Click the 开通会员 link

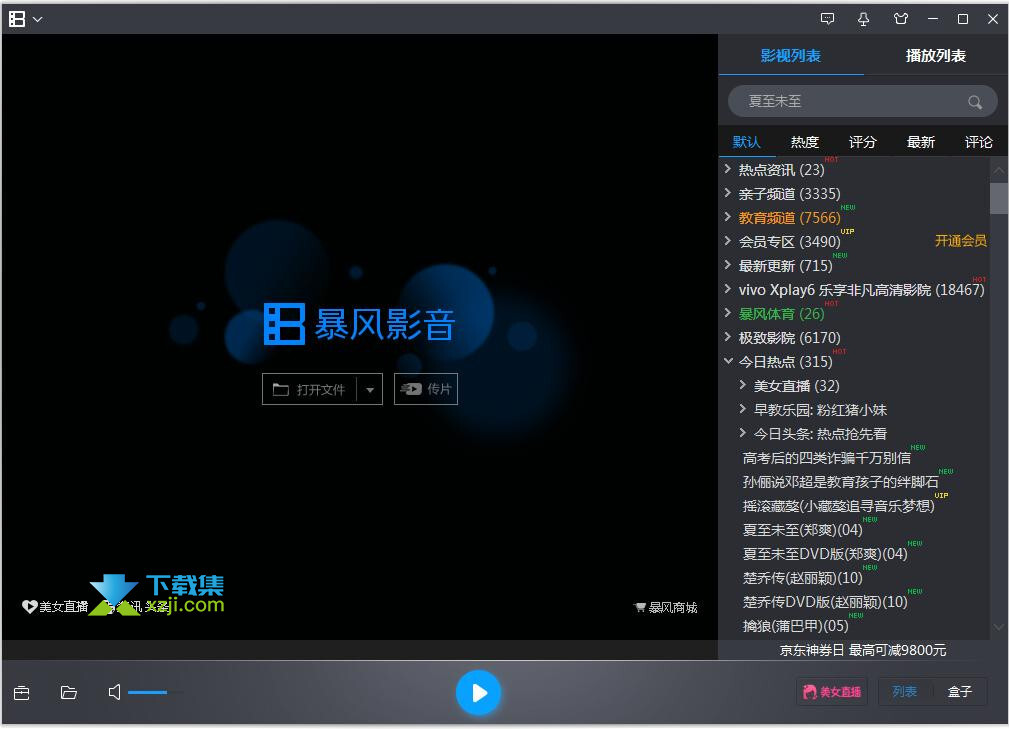click(x=960, y=241)
